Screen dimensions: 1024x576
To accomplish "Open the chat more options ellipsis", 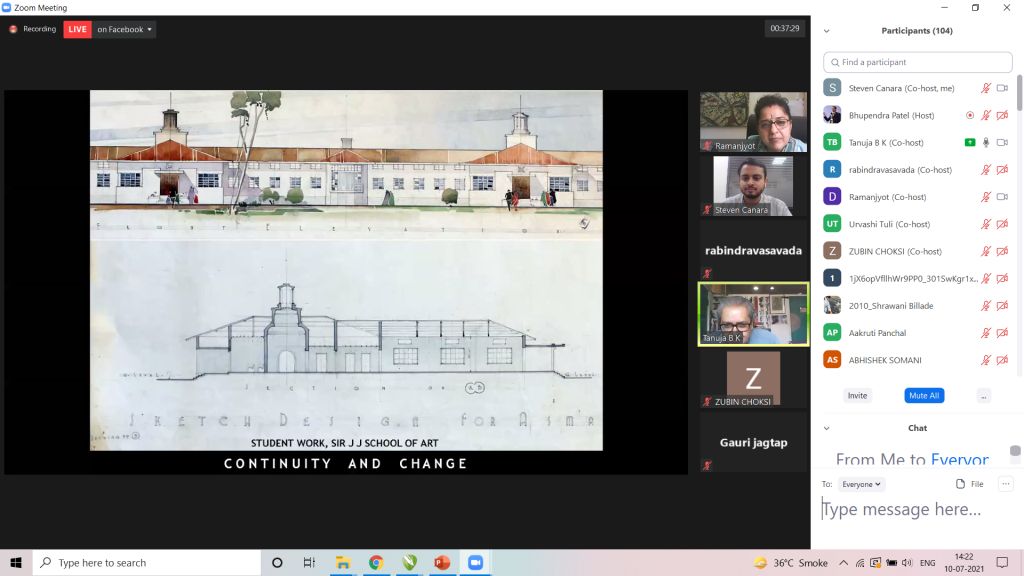I will [x=1006, y=484].
